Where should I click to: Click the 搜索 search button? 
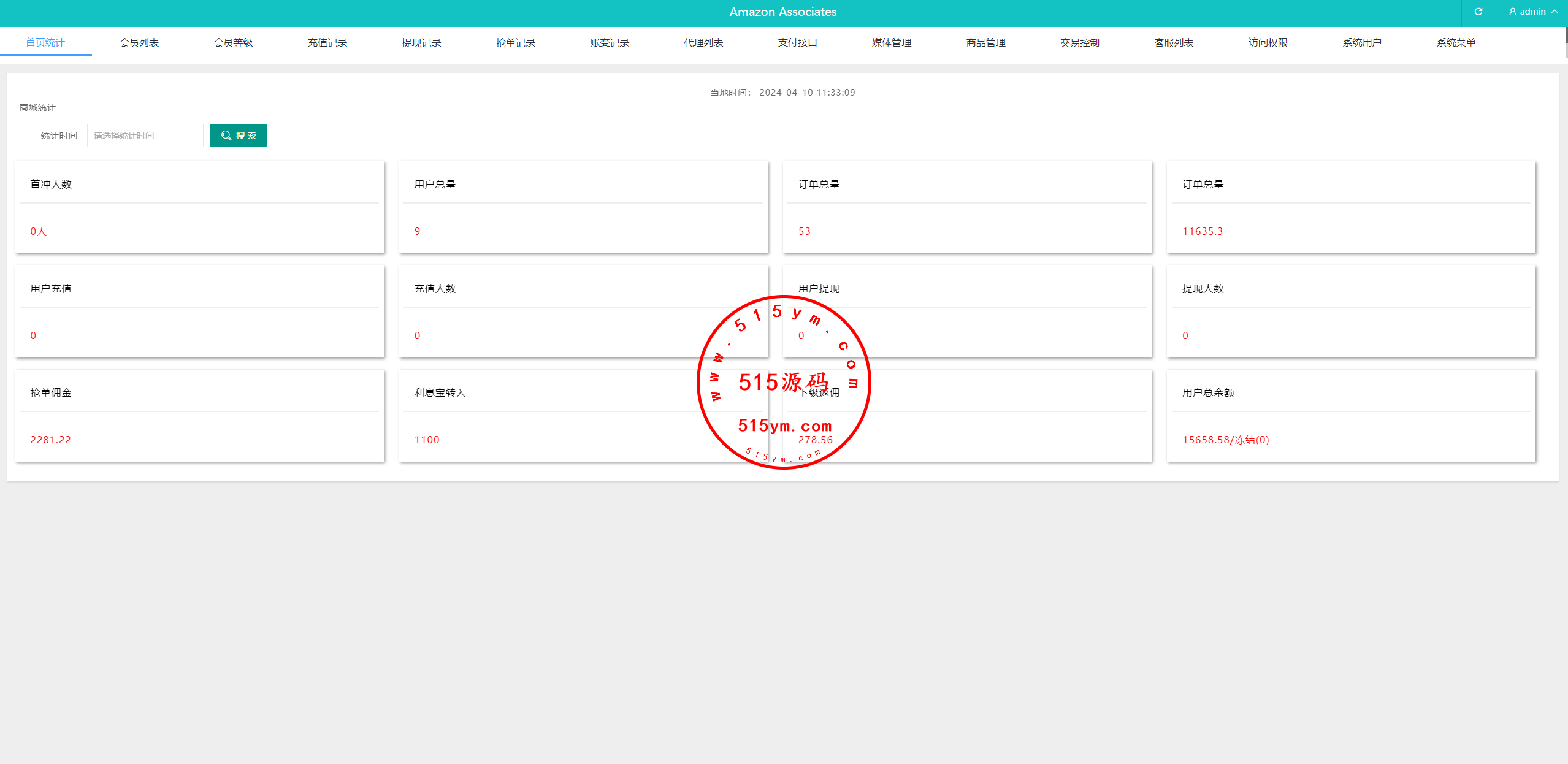238,136
